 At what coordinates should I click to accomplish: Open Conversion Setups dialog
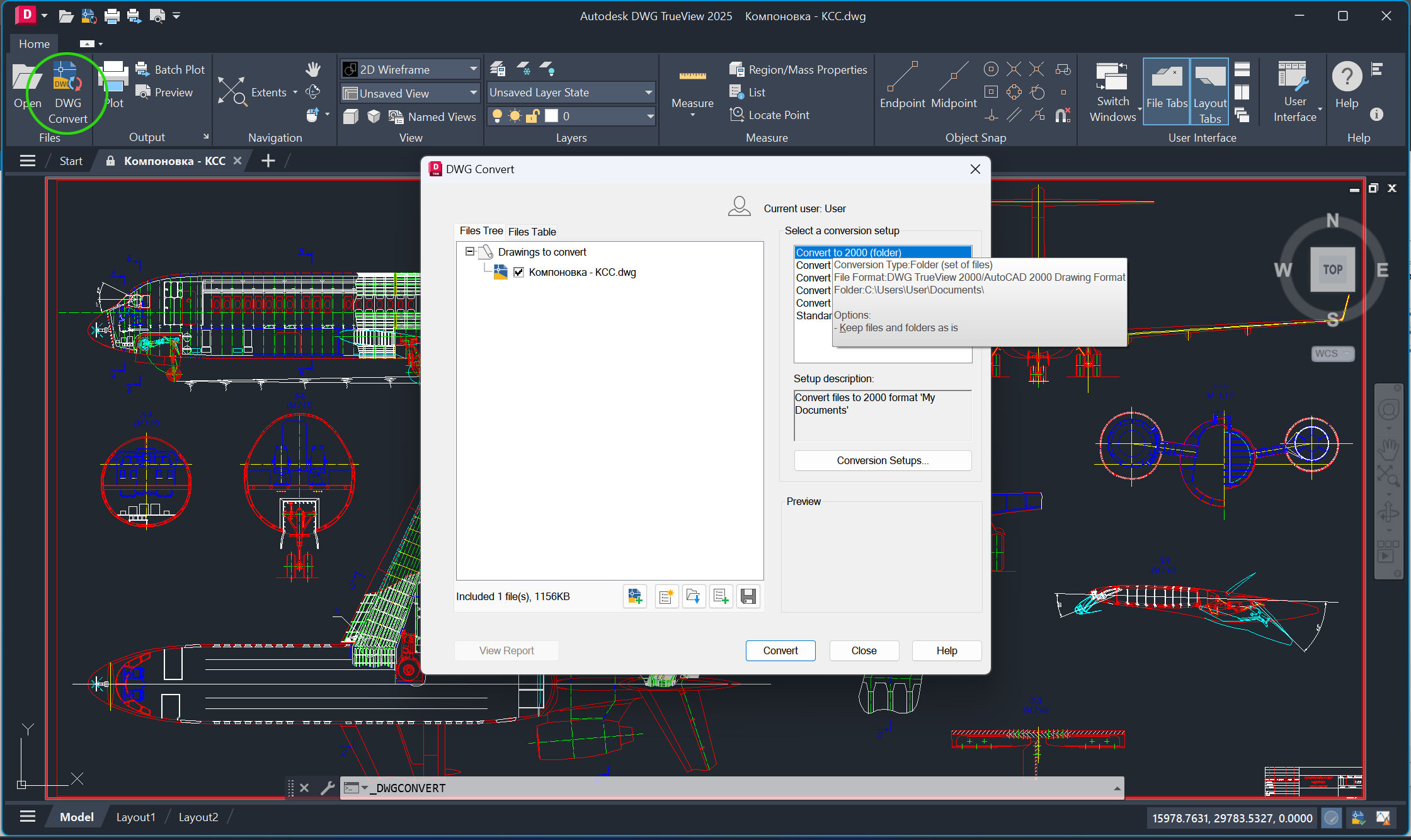pos(883,460)
